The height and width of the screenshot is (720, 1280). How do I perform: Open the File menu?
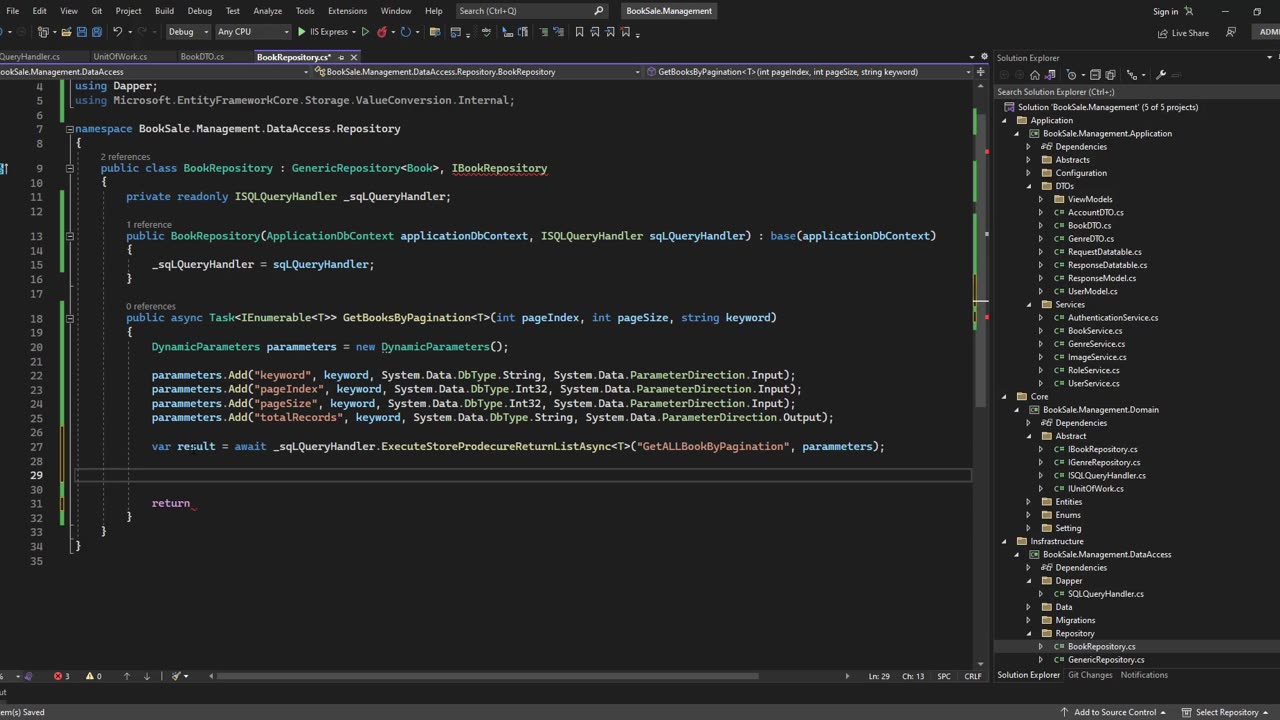coord(12,11)
